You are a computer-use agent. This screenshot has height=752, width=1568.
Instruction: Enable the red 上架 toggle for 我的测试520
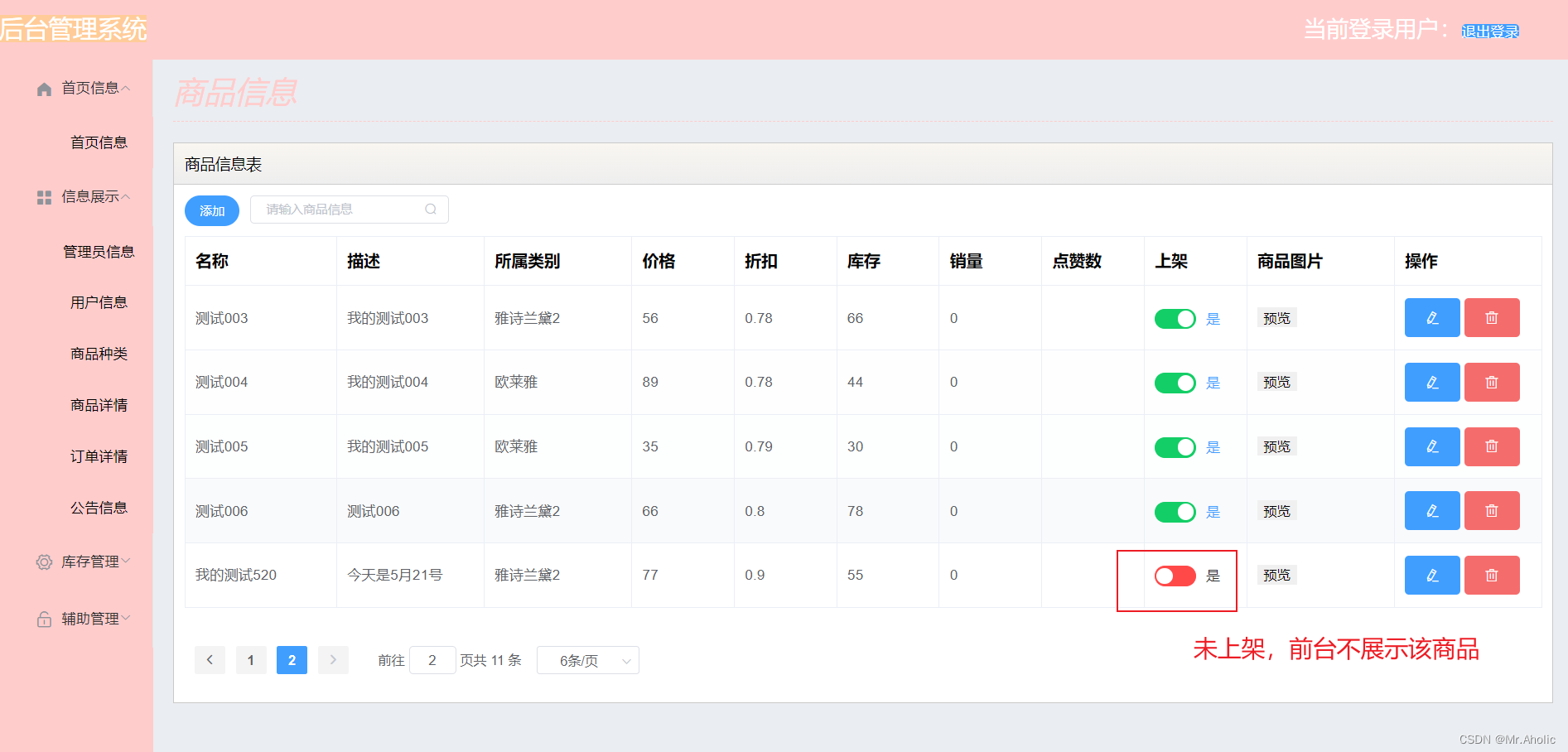click(x=1174, y=575)
